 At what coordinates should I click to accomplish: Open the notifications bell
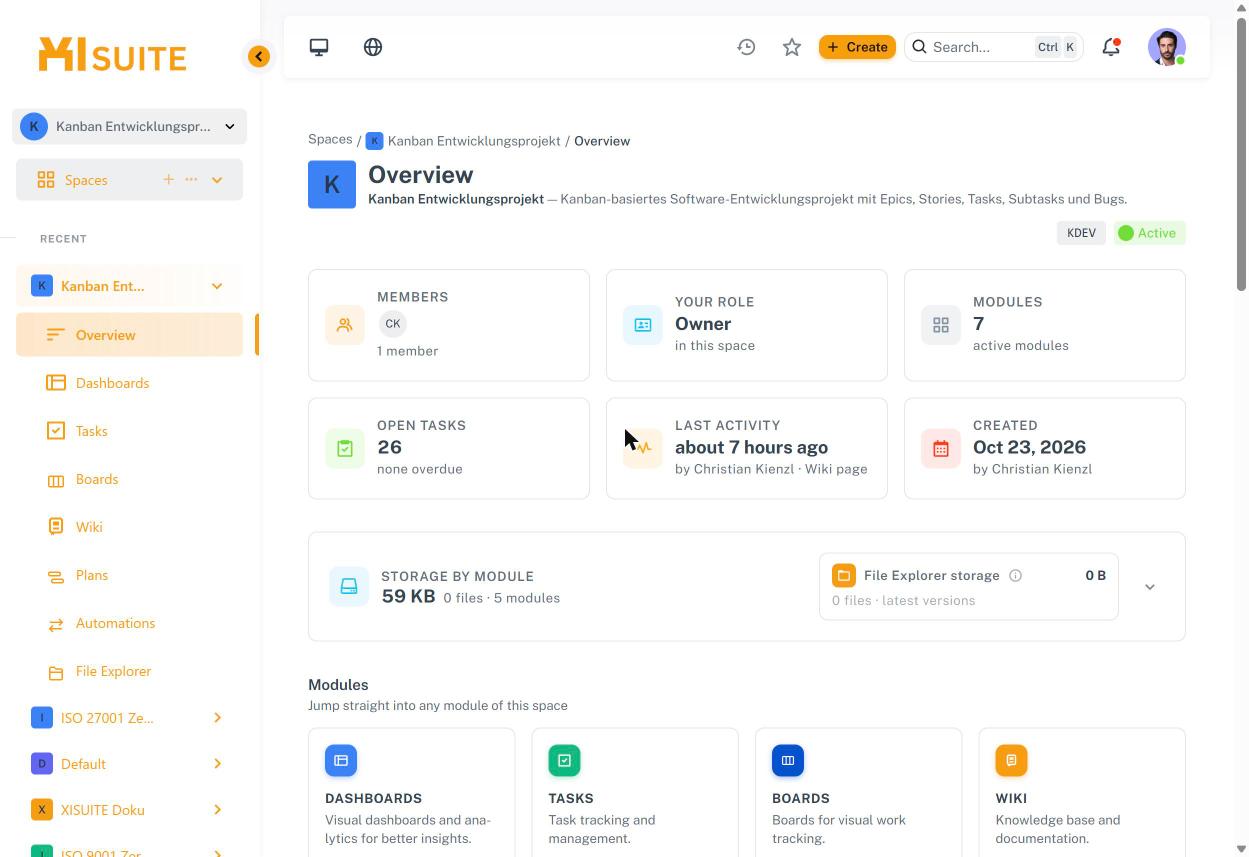[1111, 47]
